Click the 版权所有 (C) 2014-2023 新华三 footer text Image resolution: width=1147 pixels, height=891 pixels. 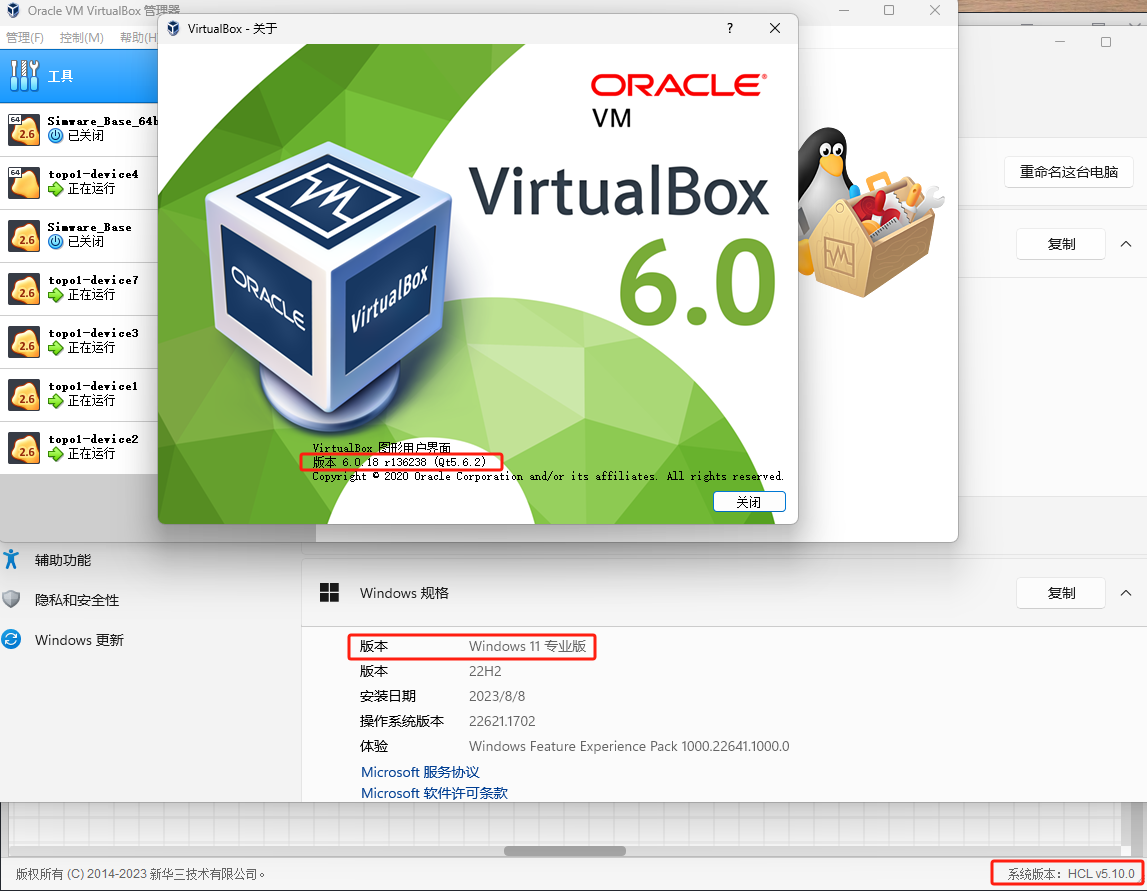140,874
